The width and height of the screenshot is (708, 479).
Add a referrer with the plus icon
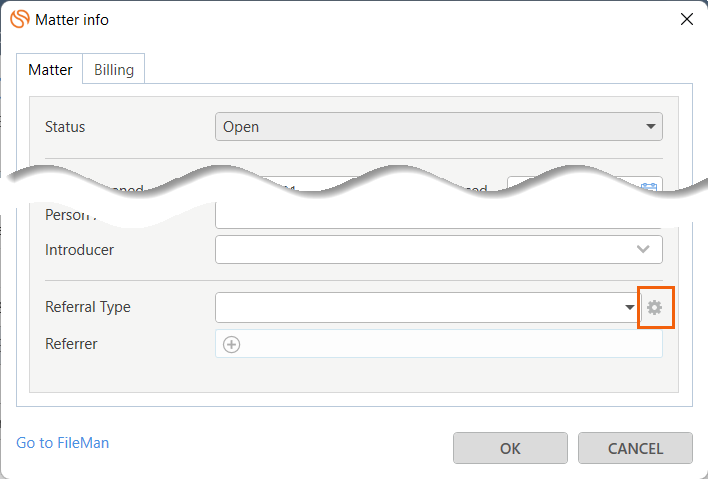(231, 344)
